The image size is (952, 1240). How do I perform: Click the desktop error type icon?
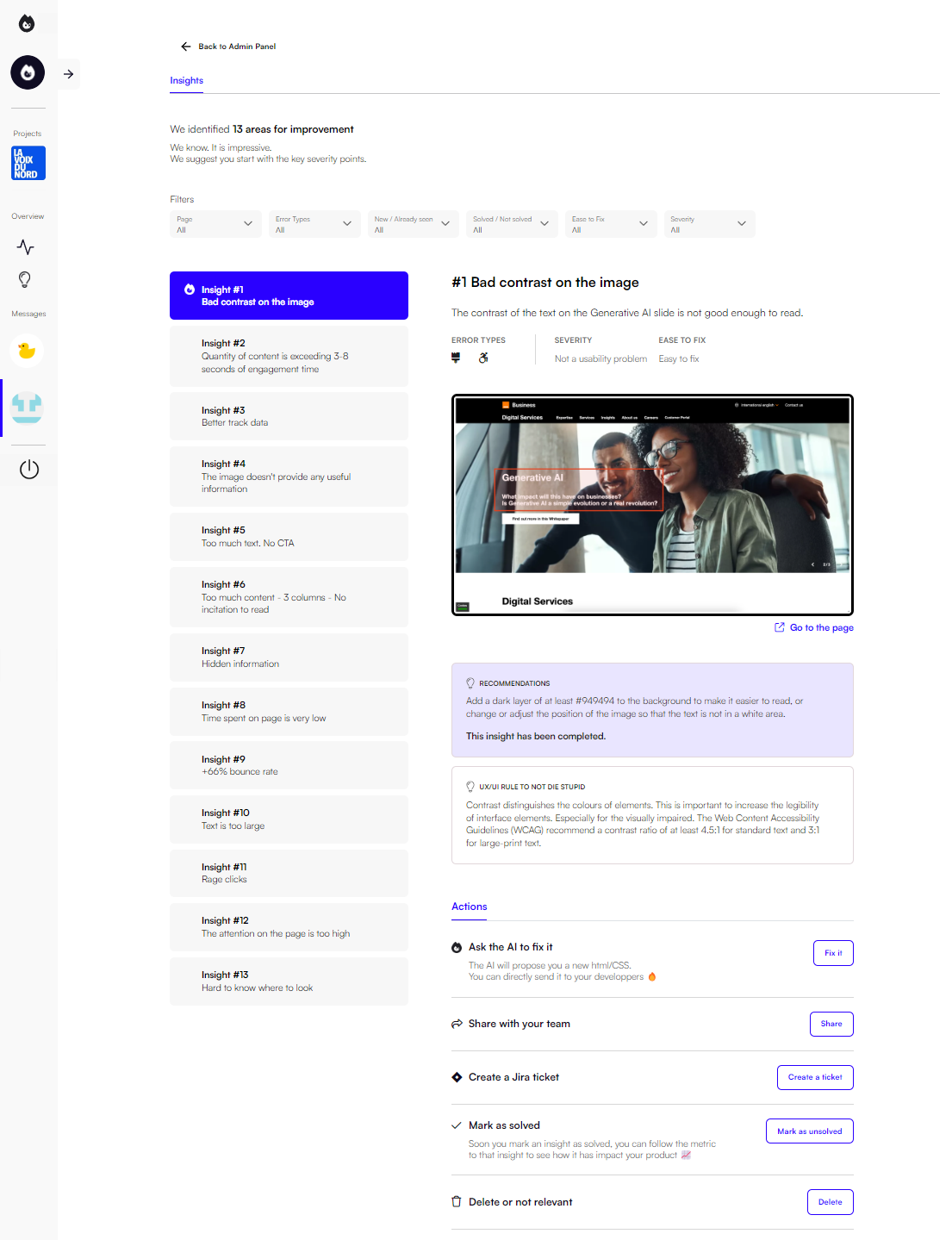(456, 358)
